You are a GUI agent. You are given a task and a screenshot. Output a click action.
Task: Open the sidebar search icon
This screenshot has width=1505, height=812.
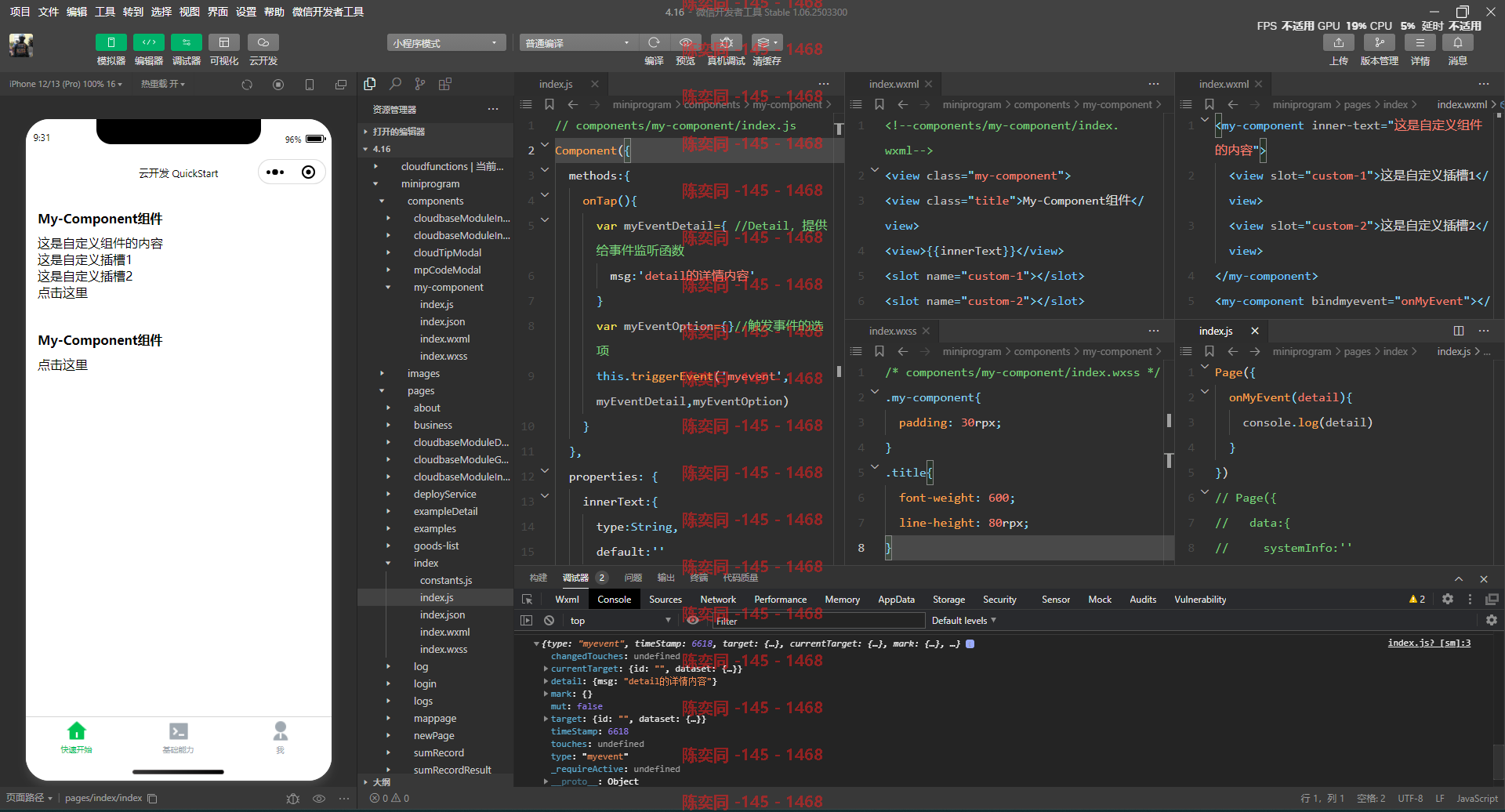395,84
